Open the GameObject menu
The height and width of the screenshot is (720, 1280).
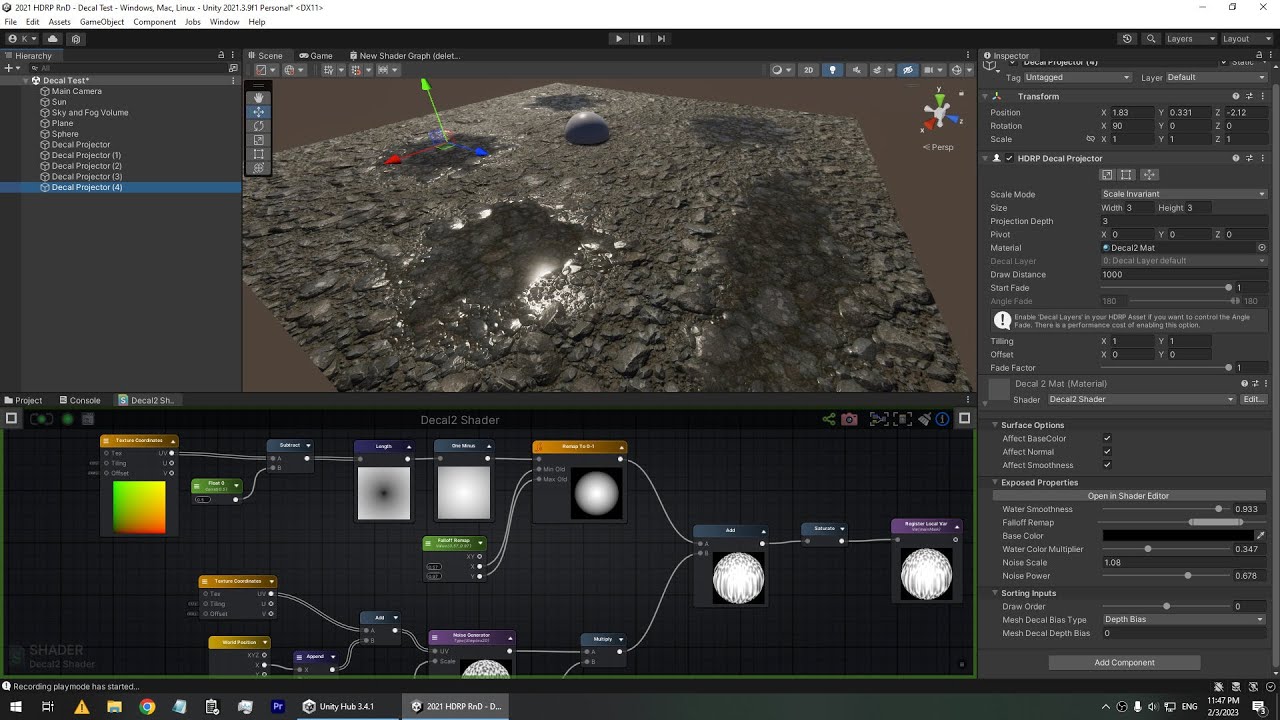pos(102,22)
